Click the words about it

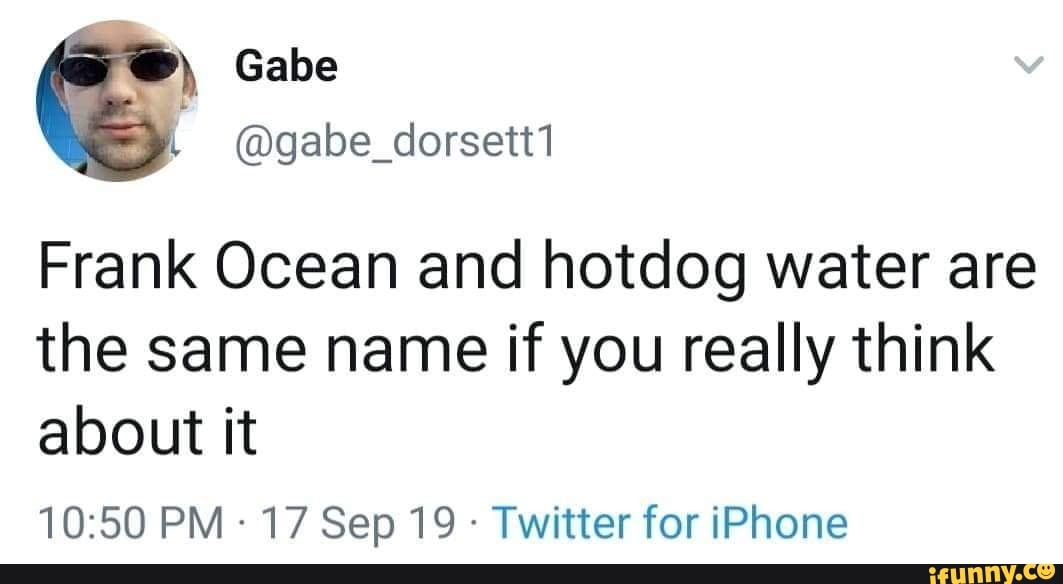pyautogui.click(x=147, y=432)
